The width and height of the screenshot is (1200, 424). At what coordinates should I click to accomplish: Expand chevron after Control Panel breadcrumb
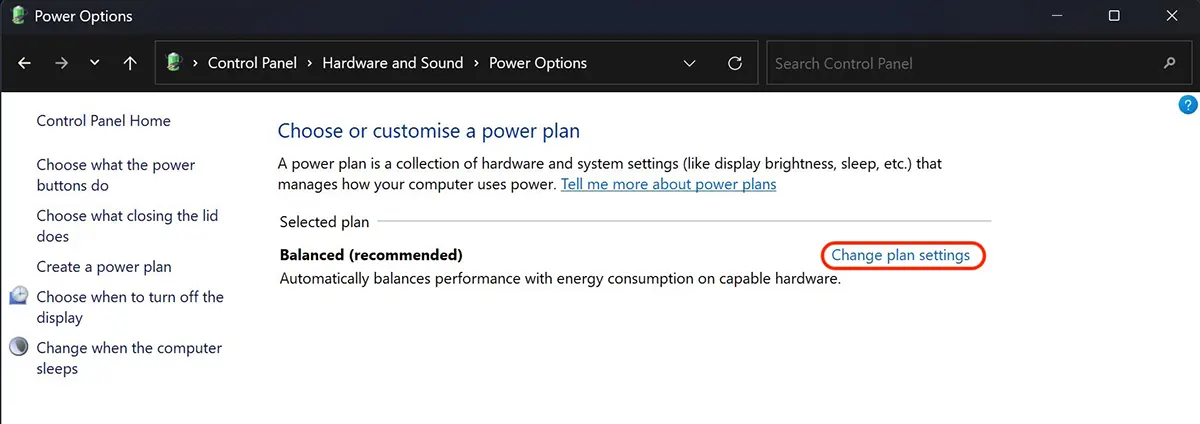click(x=310, y=63)
